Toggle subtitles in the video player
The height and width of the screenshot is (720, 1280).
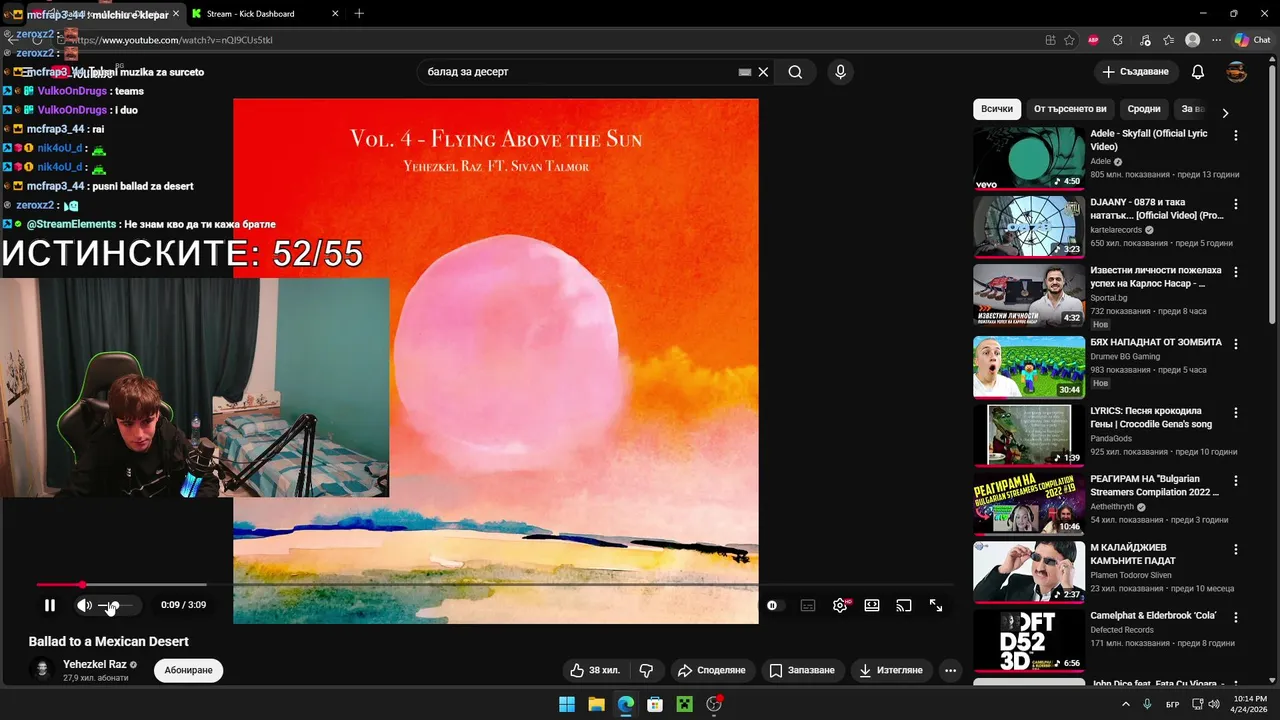pos(808,605)
